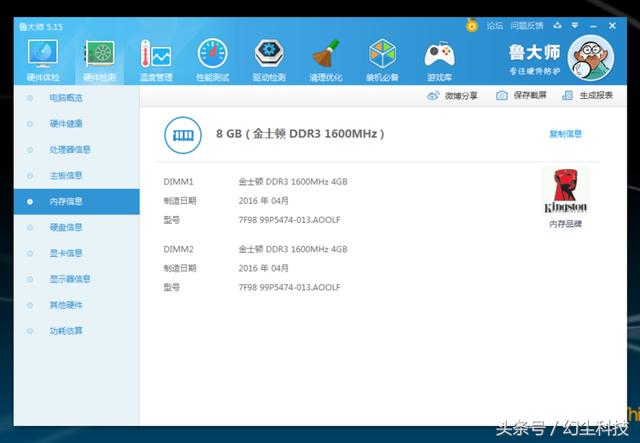Image resolution: width=640 pixels, height=443 pixels.
Task: Open 温度管理 temperature management thermometer icon
Action: point(156,60)
